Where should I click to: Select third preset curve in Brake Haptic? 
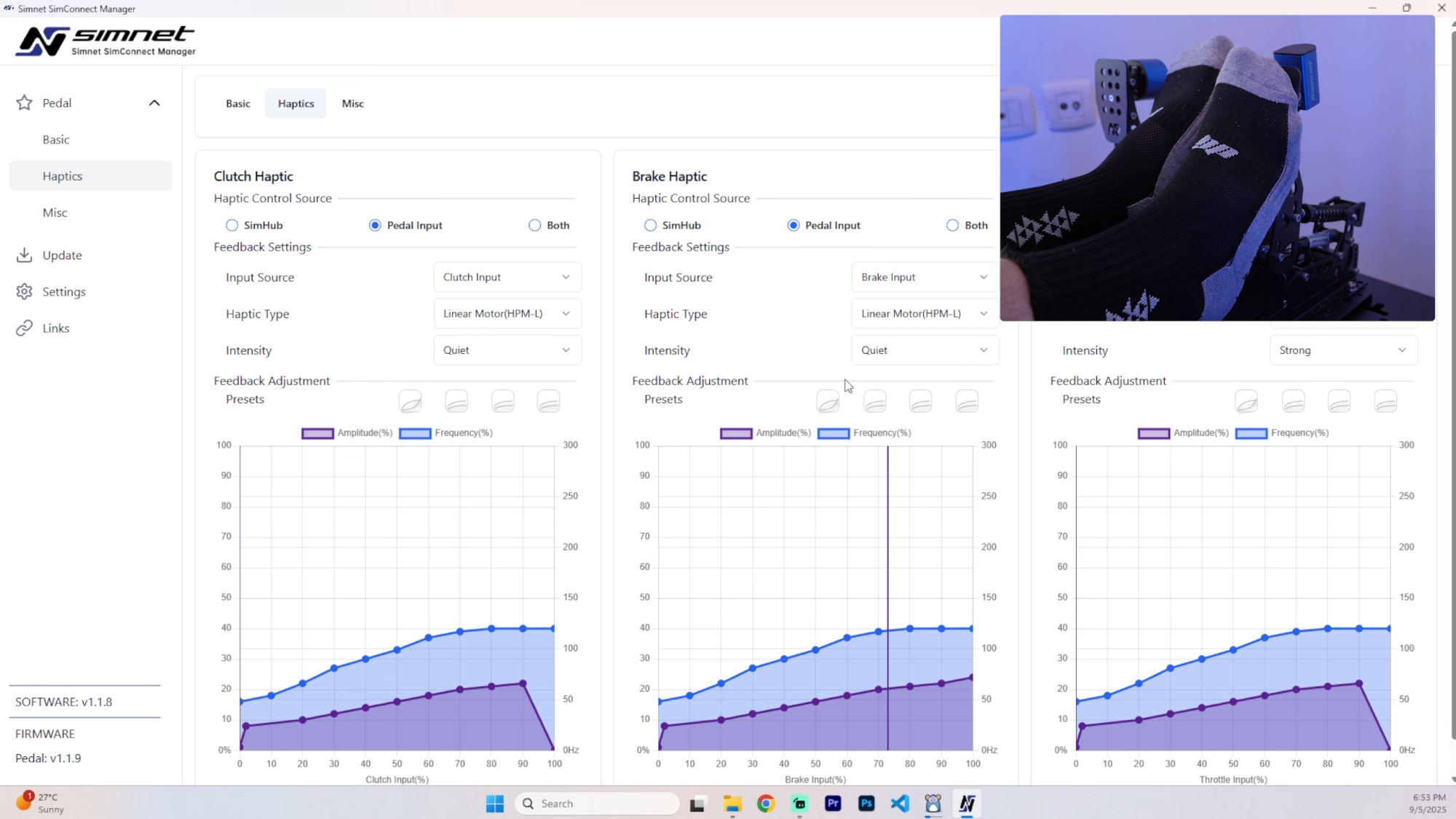click(920, 401)
